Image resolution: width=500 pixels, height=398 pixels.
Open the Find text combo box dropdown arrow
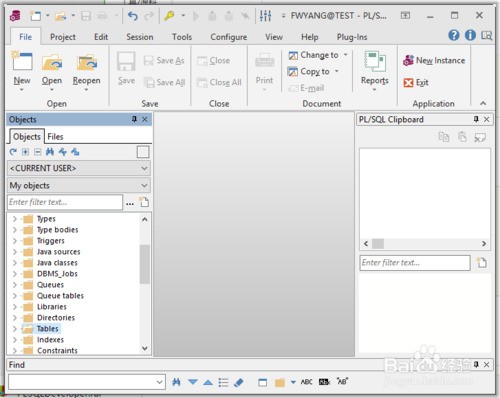160,382
